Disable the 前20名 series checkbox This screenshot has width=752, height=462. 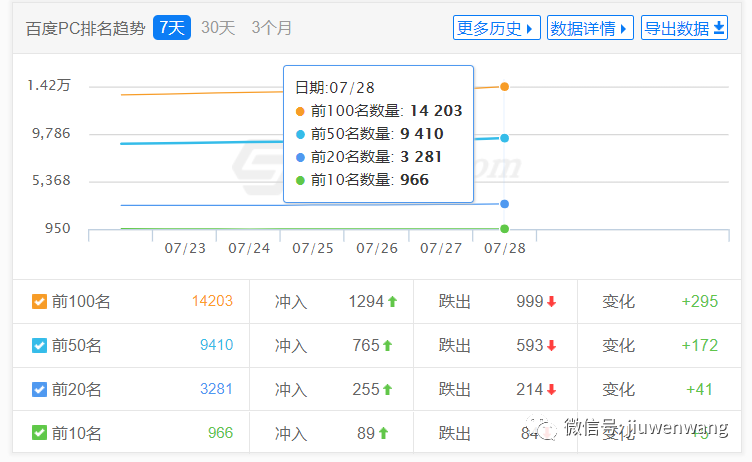pyautogui.click(x=39, y=389)
